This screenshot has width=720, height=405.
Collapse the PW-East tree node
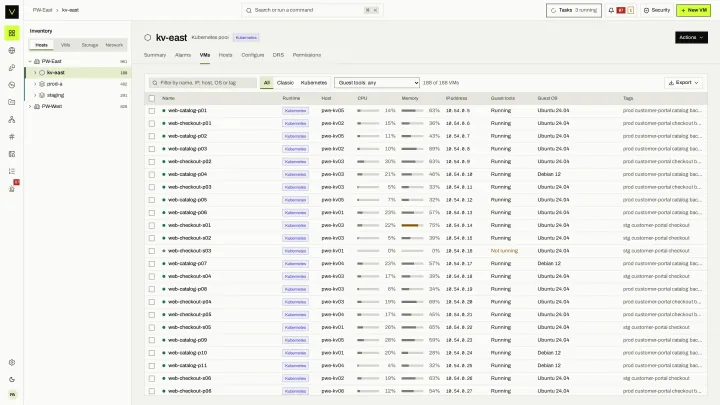click(30, 61)
